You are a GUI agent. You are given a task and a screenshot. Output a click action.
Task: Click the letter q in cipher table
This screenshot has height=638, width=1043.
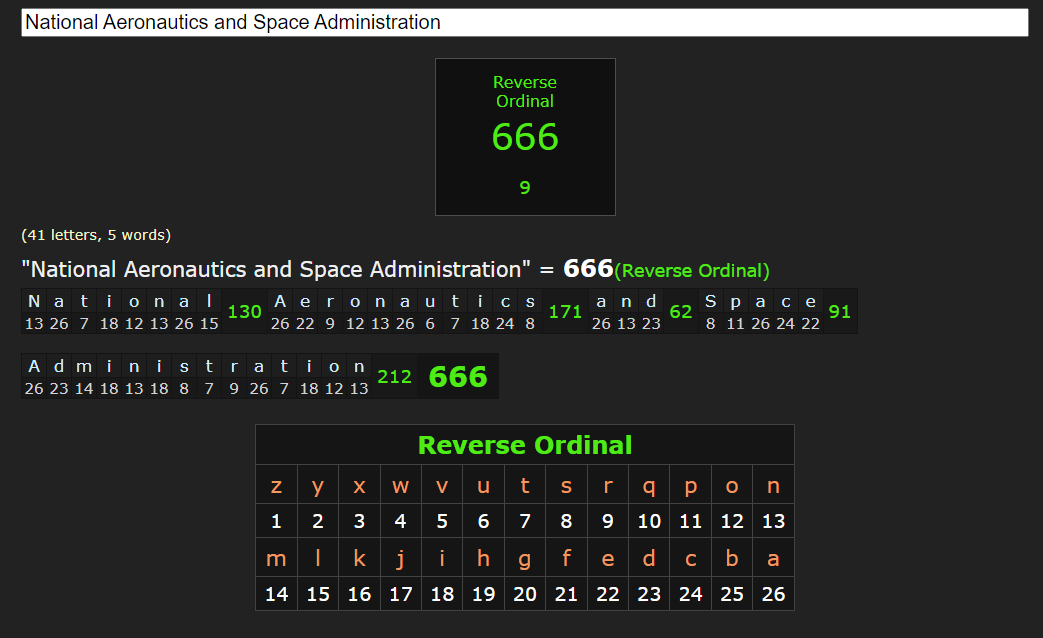click(x=649, y=486)
